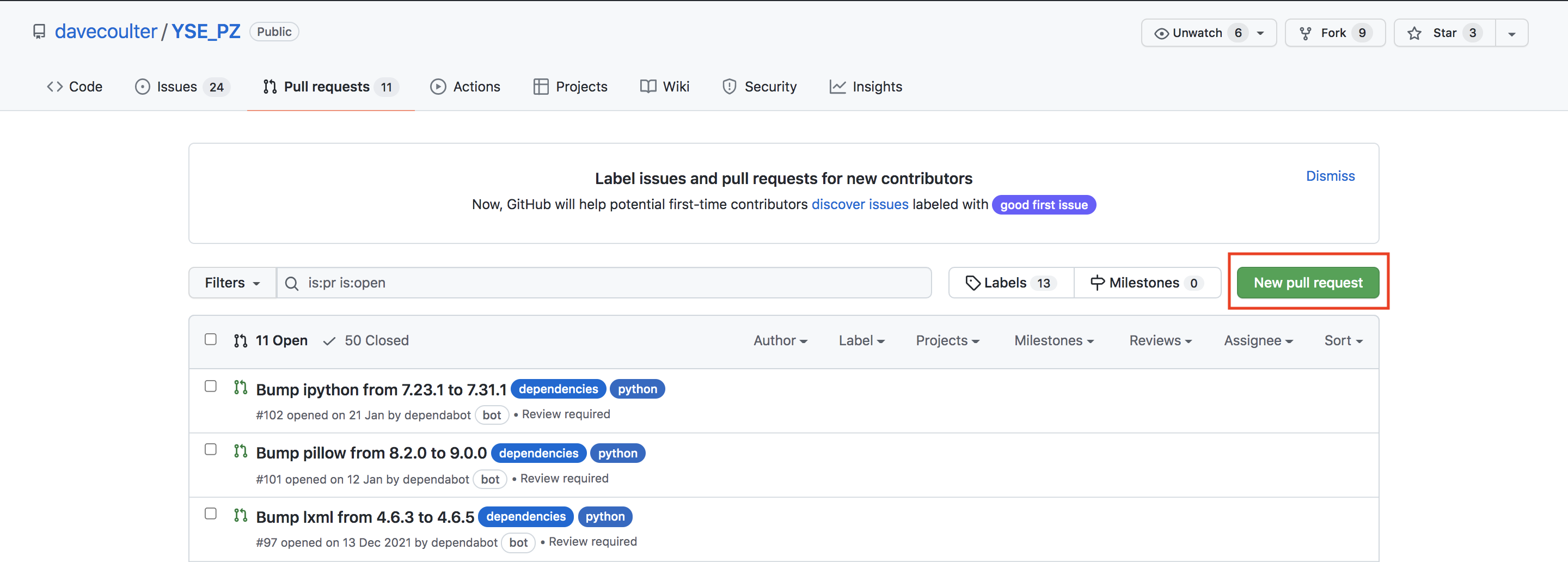The height and width of the screenshot is (562, 1568).
Task: Expand the Assignee filter dropdown
Action: [1258, 340]
